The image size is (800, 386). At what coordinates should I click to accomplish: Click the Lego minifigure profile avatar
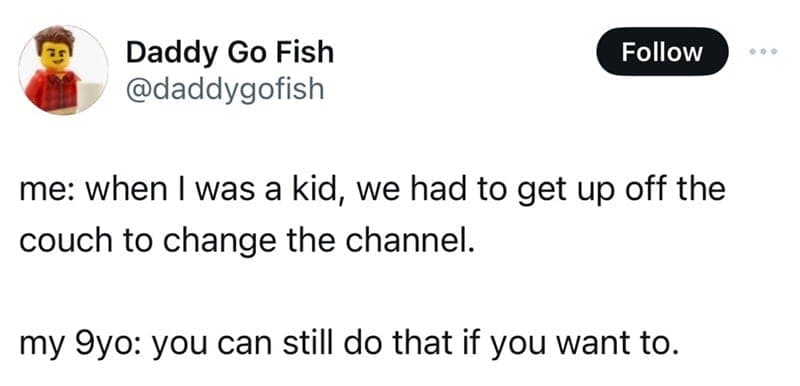[x=63, y=70]
